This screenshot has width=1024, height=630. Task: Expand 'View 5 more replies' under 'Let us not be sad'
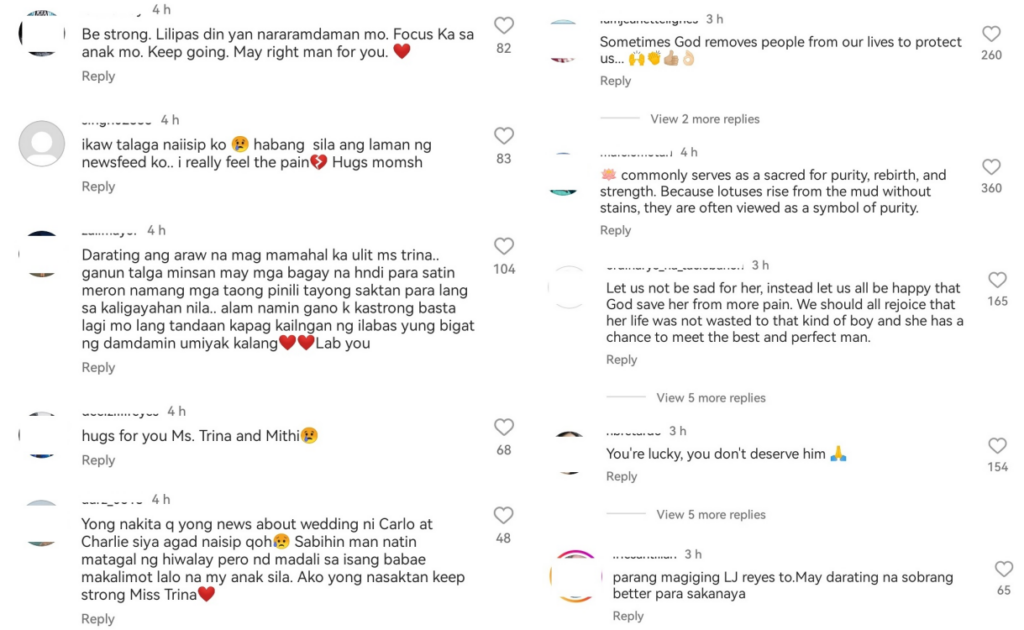[x=710, y=398]
